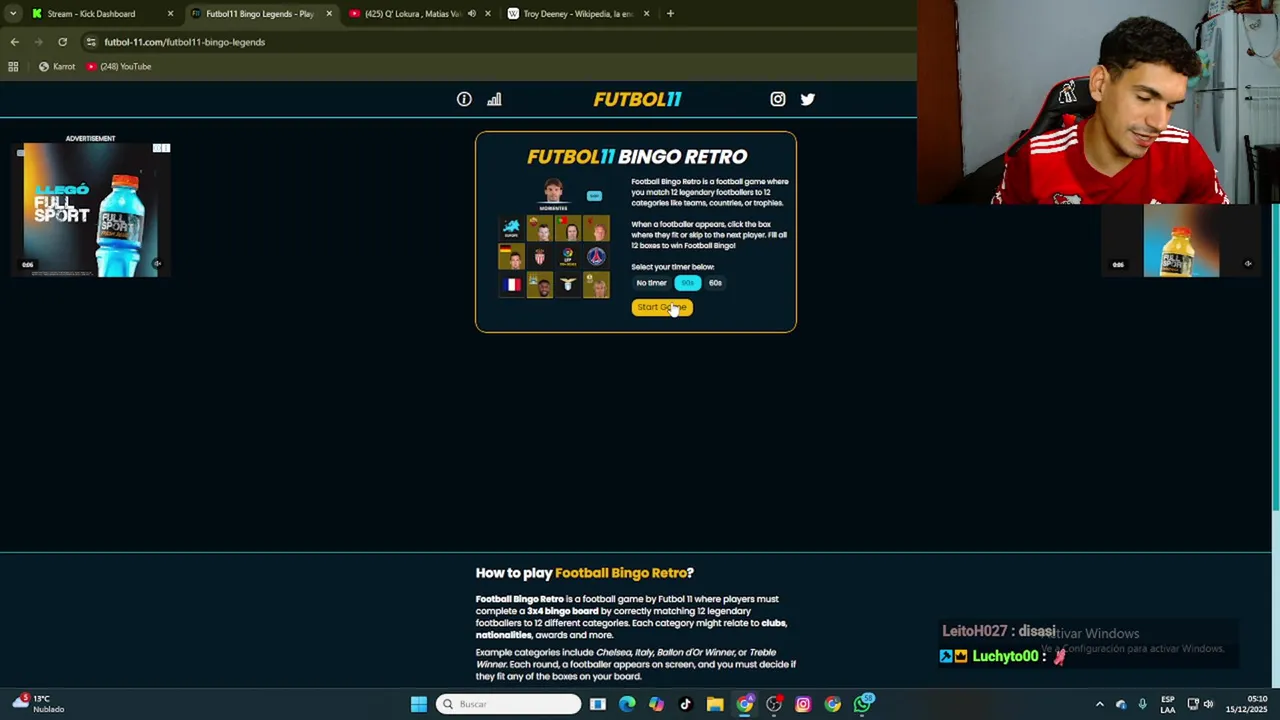Viewport: 1280px width, 720px height.
Task: Open OBS Studio from taskbar
Action: (x=774, y=704)
